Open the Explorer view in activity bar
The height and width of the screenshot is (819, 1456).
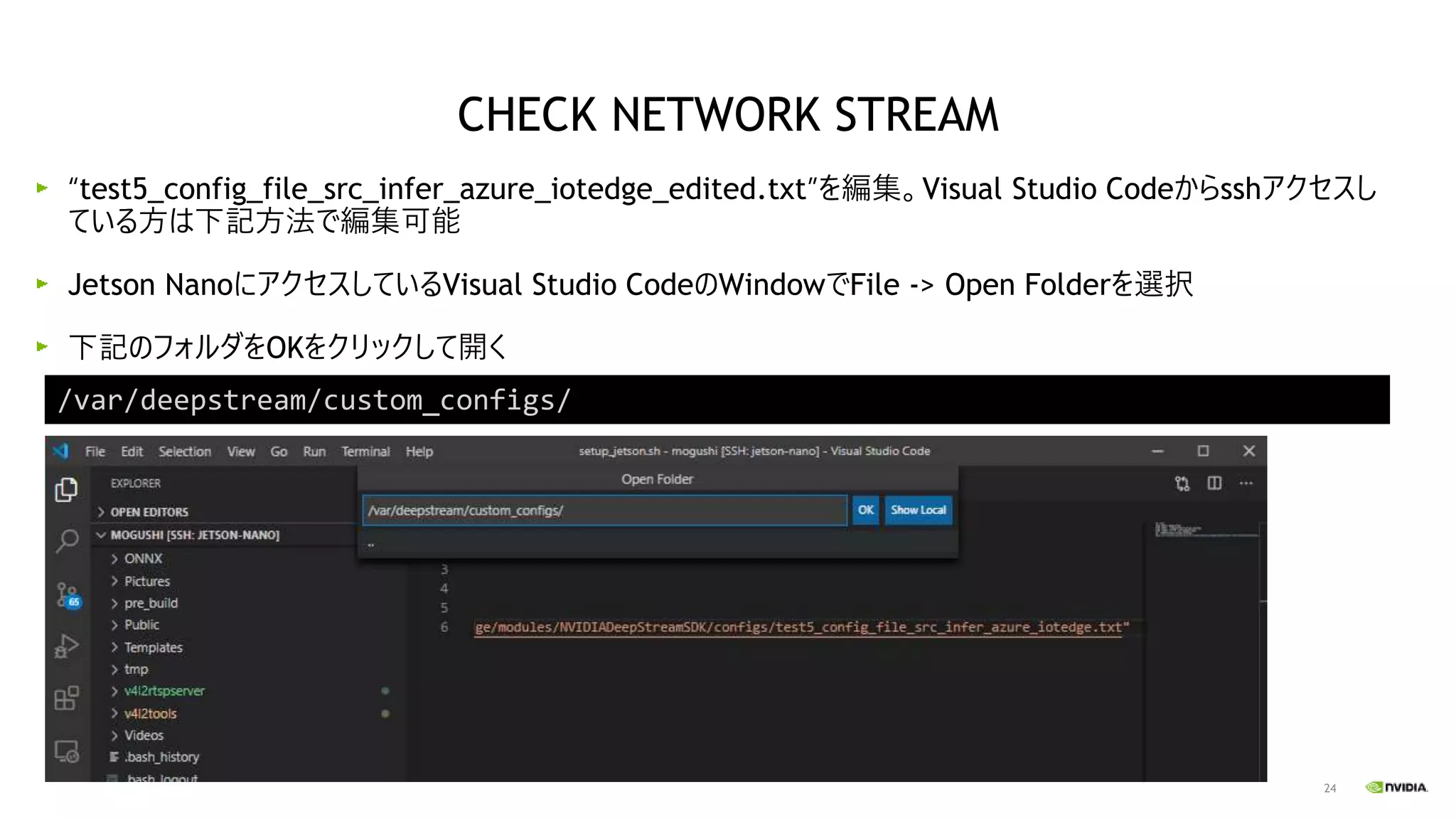66,490
